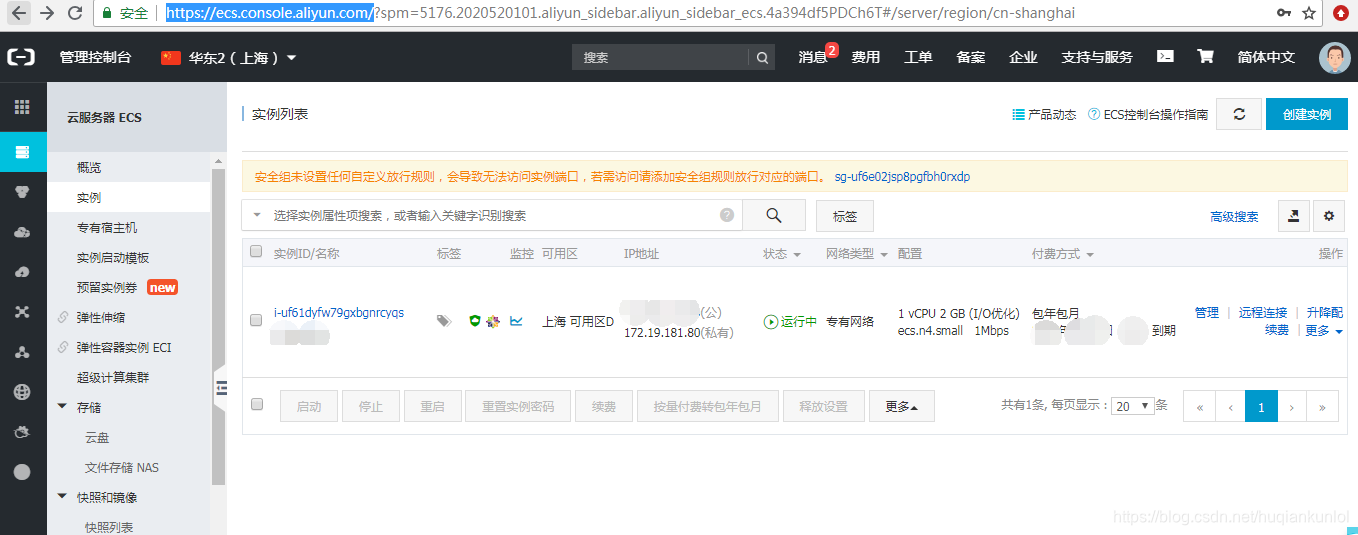The image size is (1358, 535).
Task: Open the 企业 top menu
Action: click(1023, 58)
